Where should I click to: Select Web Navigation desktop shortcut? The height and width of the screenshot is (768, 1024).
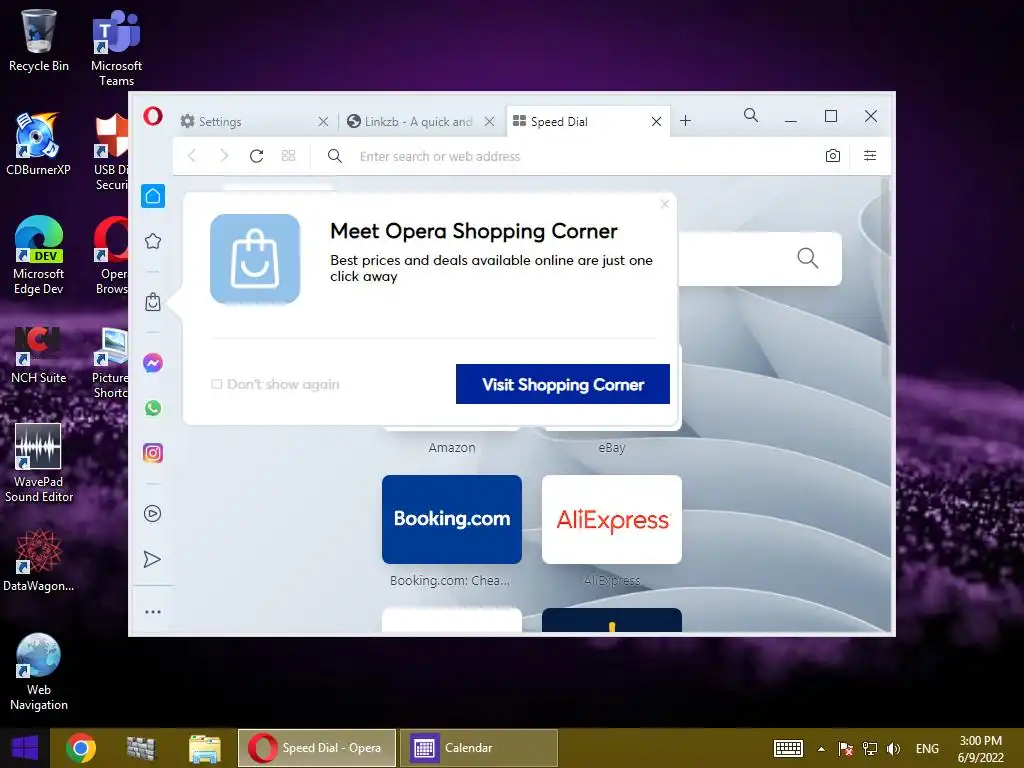pos(39,672)
